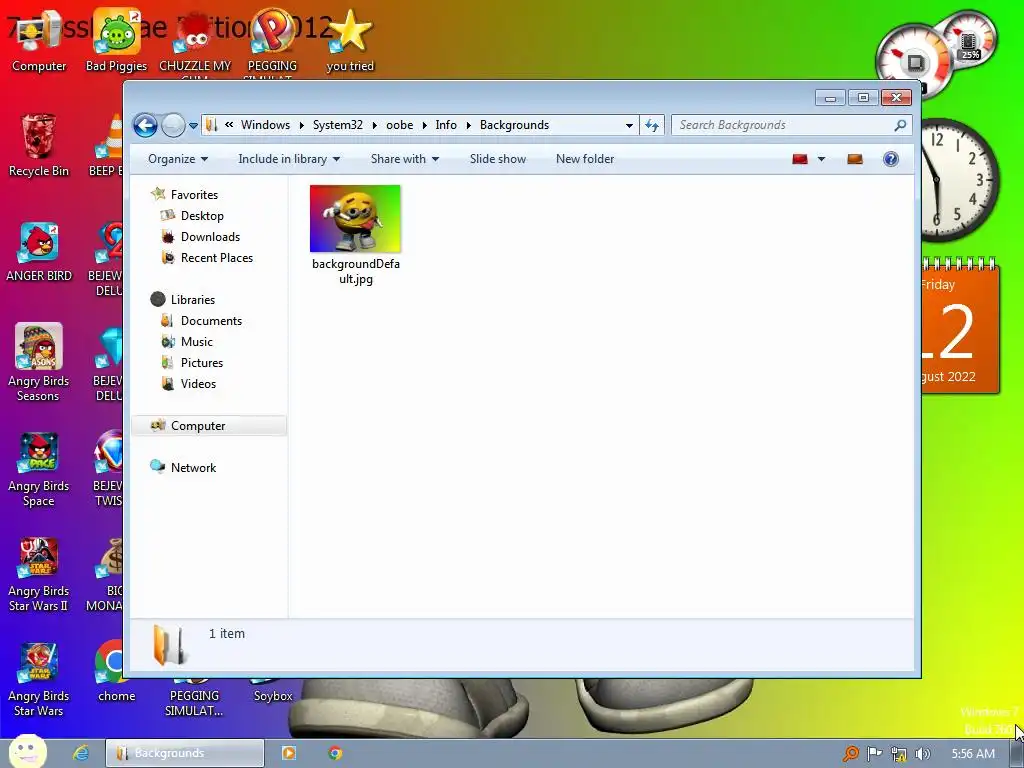Select Network in navigation pane
This screenshot has height=768, width=1024.
click(193, 467)
